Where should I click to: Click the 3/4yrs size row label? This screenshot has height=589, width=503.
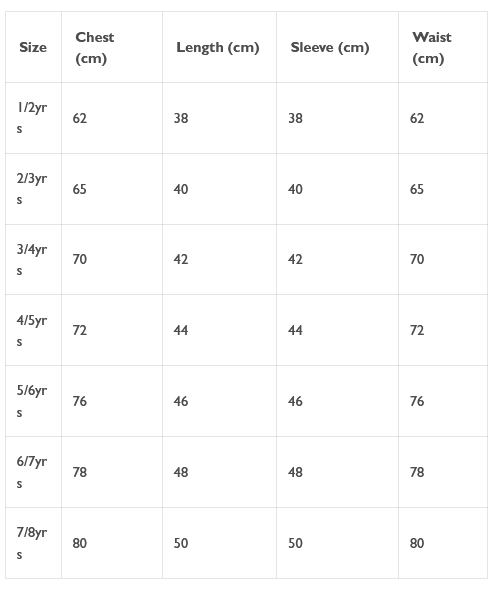coord(32,260)
